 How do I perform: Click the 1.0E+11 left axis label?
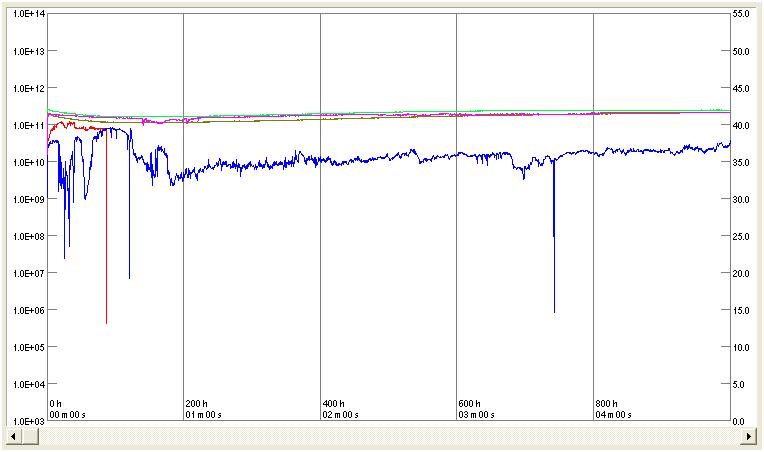tap(29, 125)
